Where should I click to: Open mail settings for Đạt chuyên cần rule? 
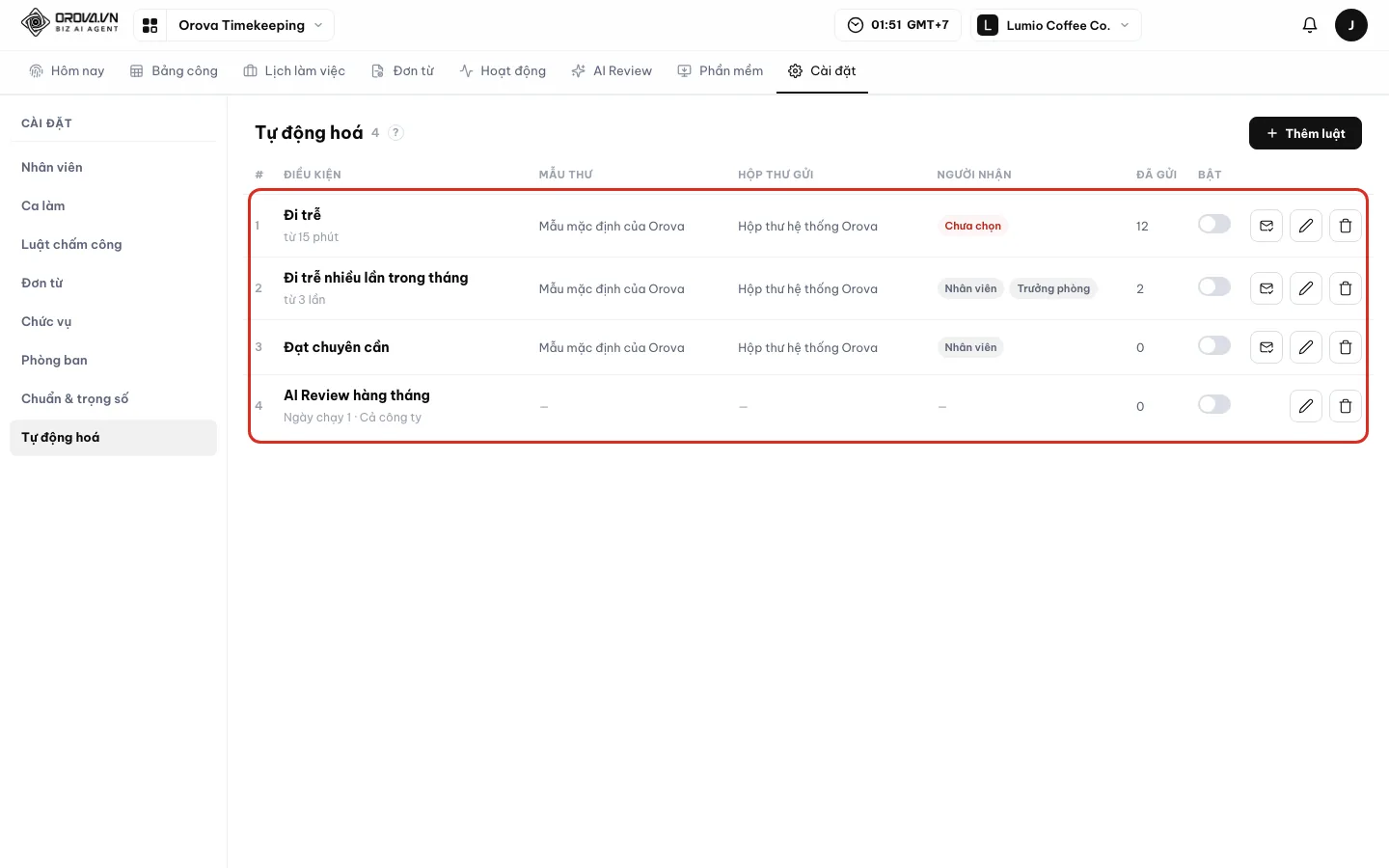[1266, 347]
